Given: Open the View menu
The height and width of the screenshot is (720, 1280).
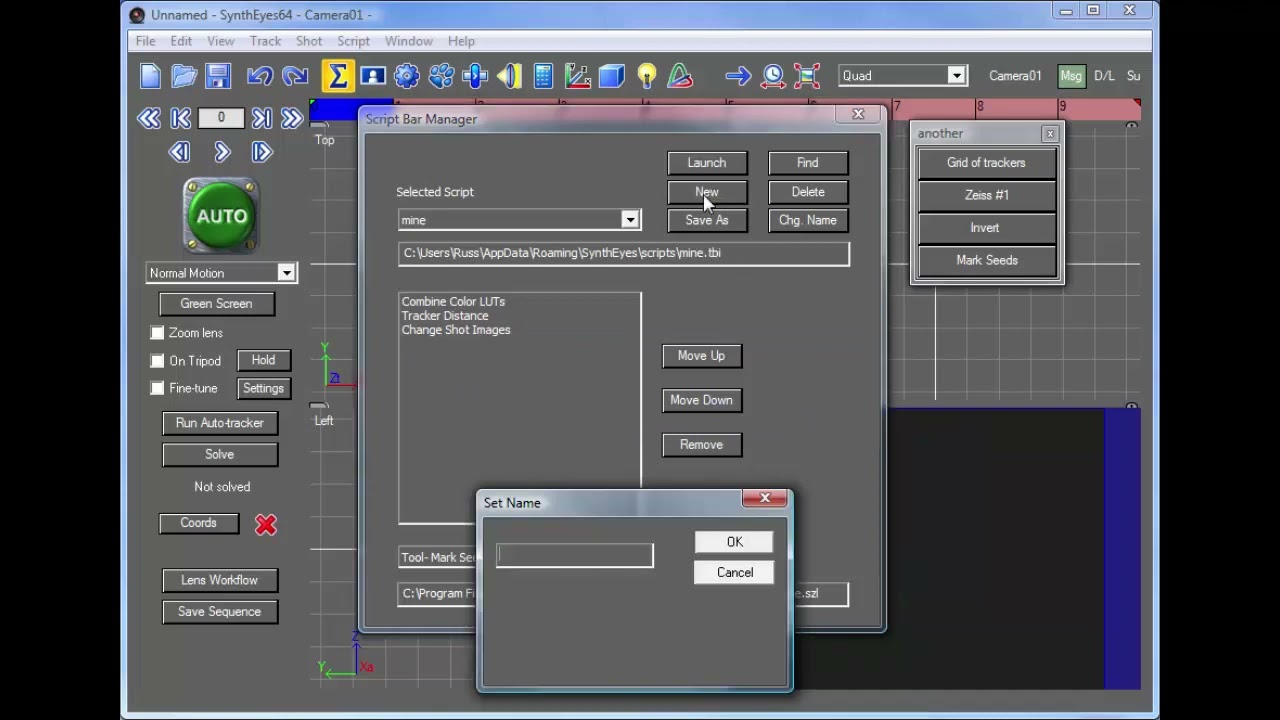Looking at the screenshot, I should pyautogui.click(x=220, y=41).
